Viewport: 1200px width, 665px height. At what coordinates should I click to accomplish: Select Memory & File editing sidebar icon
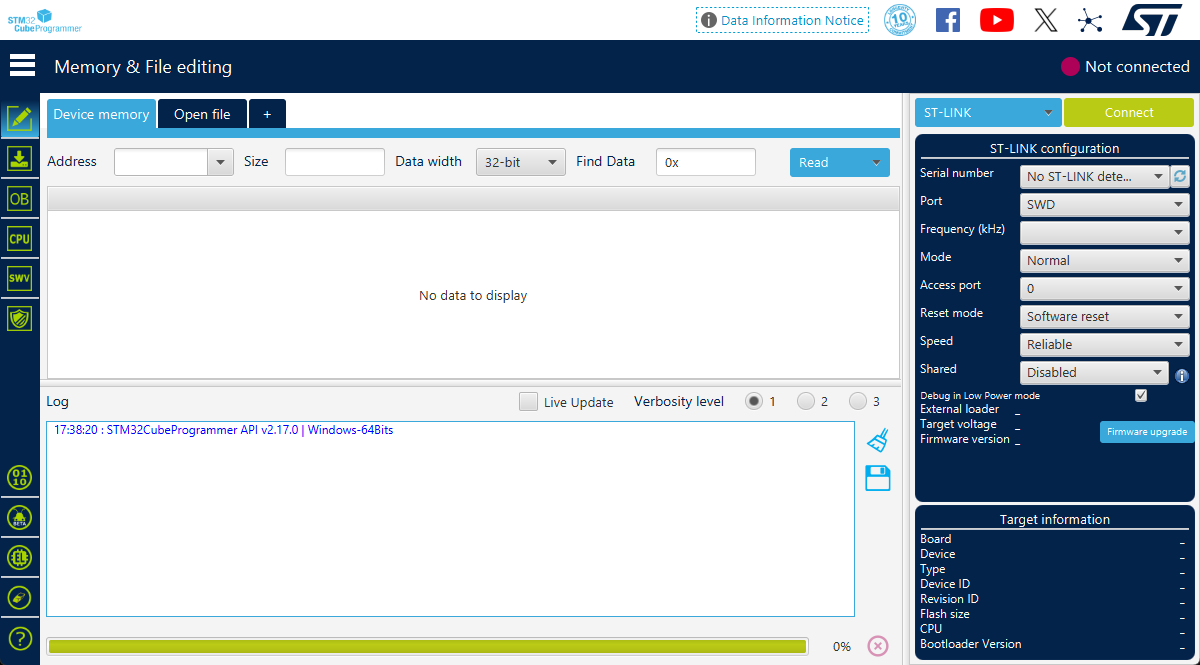click(20, 119)
